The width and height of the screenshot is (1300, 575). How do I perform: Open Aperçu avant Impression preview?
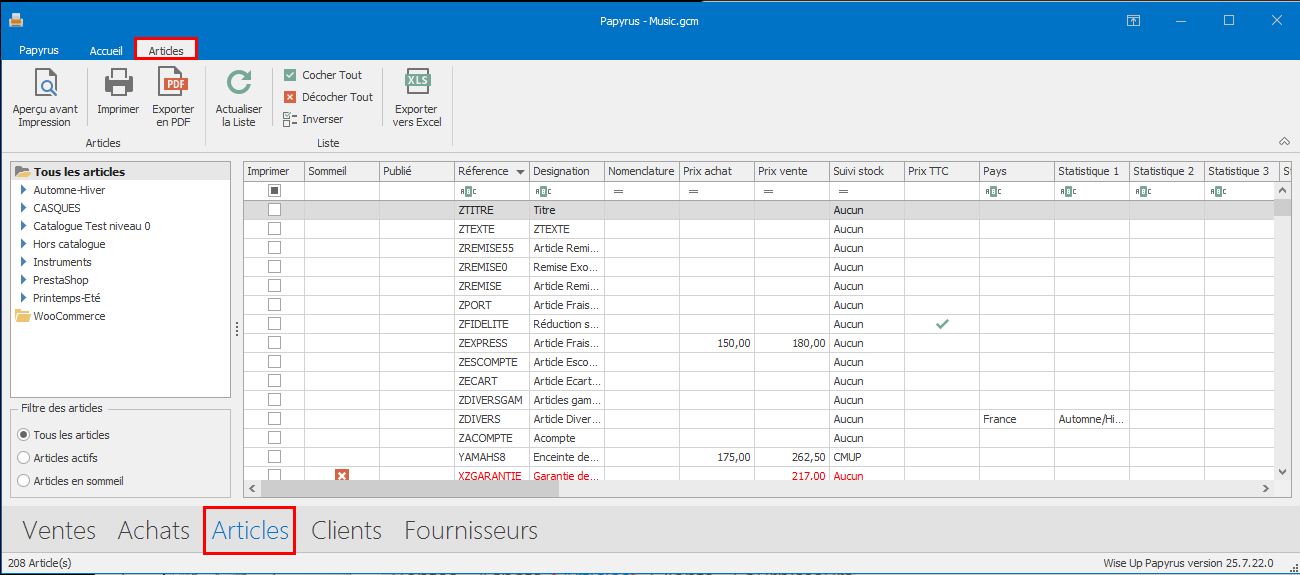tap(45, 98)
